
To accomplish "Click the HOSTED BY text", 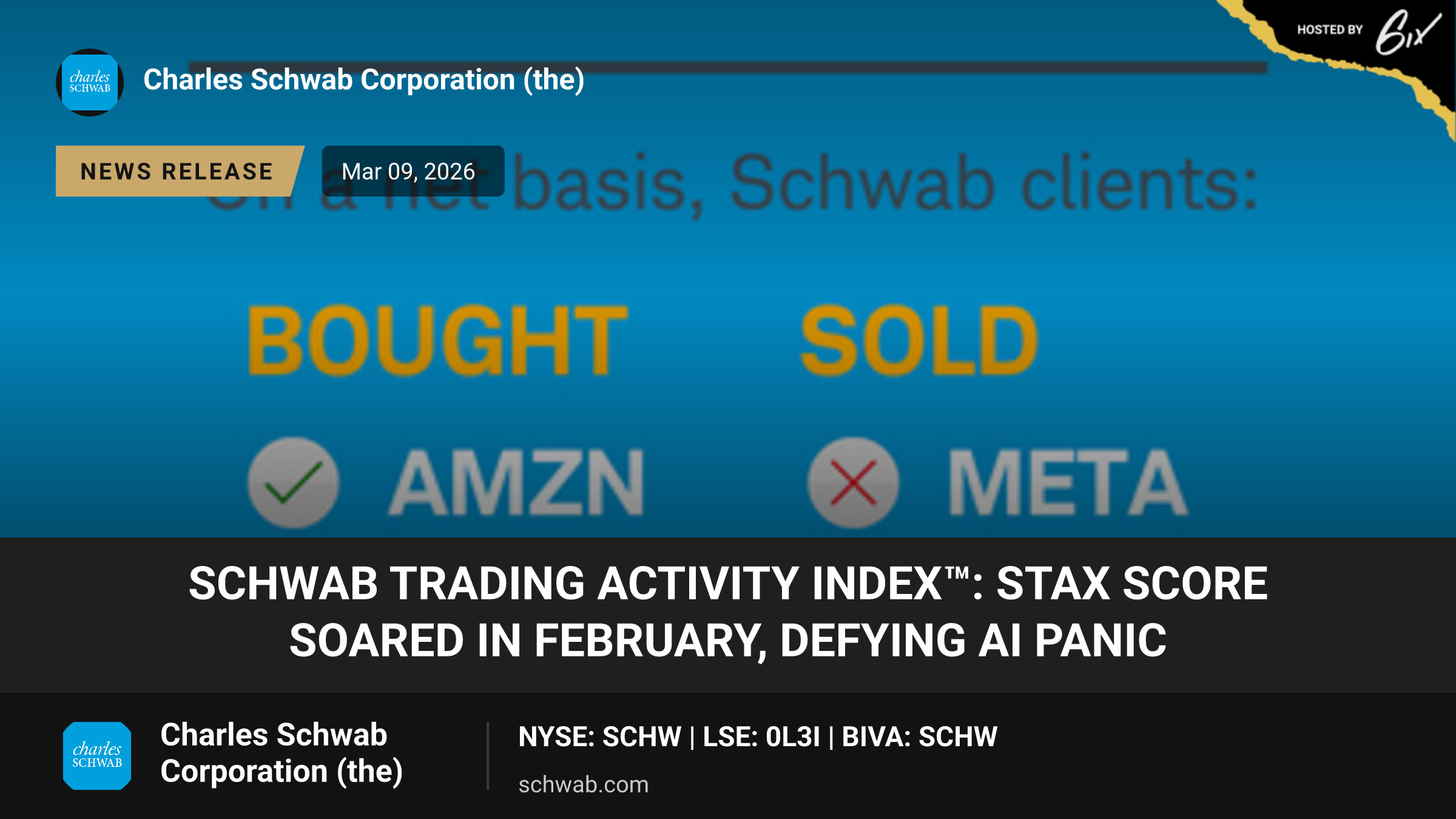I will (x=1330, y=30).
